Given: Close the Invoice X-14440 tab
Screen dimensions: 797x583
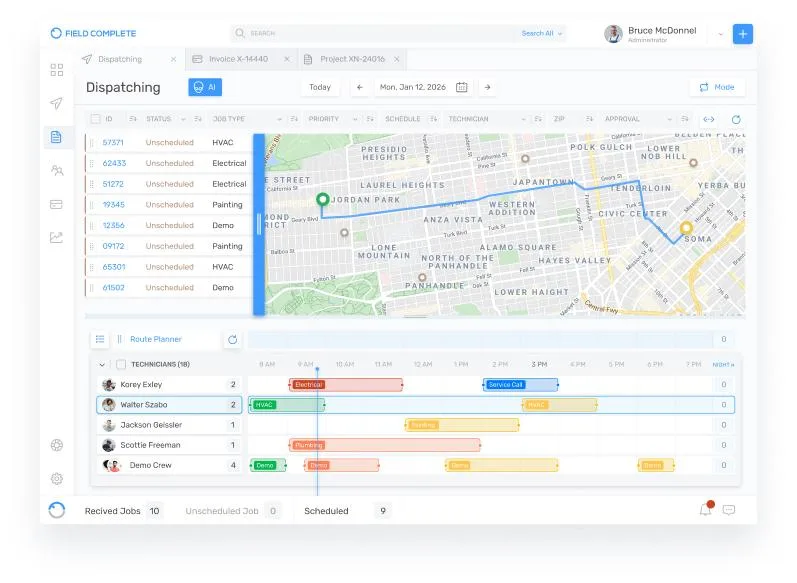Looking at the screenshot, I should point(287,59).
